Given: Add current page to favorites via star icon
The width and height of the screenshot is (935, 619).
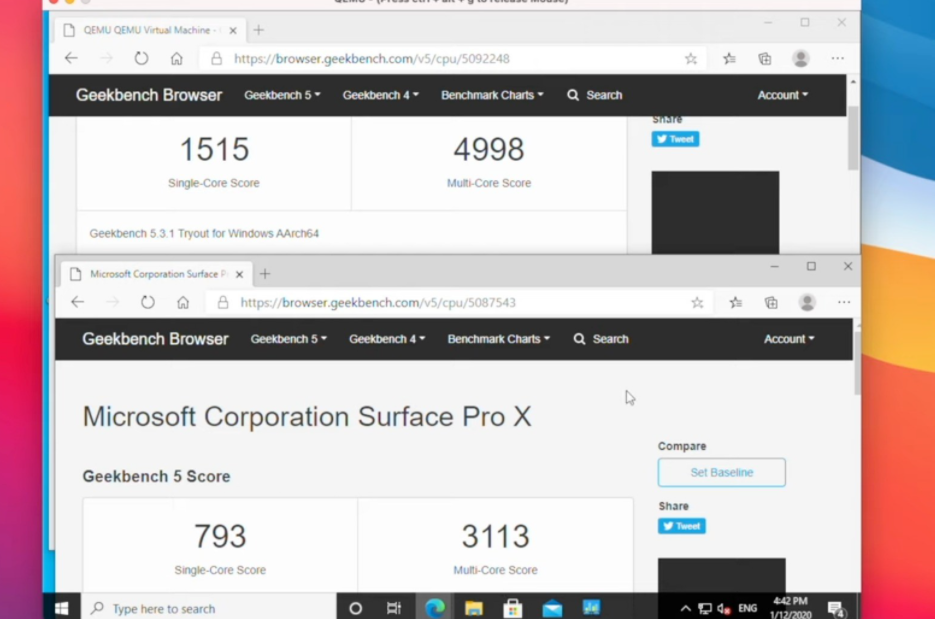Looking at the screenshot, I should [698, 302].
